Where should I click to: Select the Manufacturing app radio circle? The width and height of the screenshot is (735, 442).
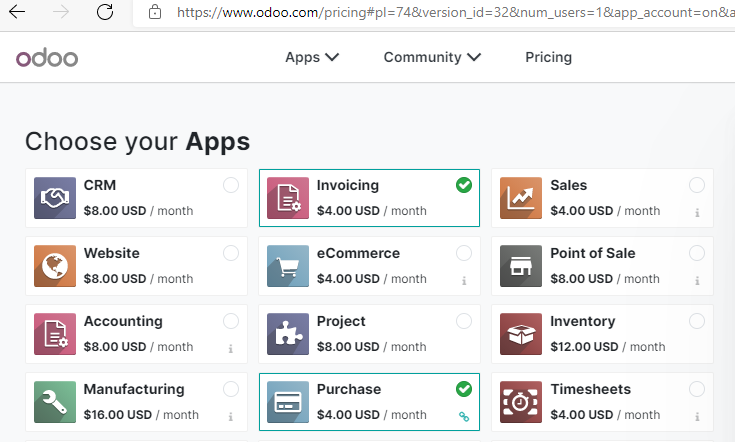coord(231,389)
